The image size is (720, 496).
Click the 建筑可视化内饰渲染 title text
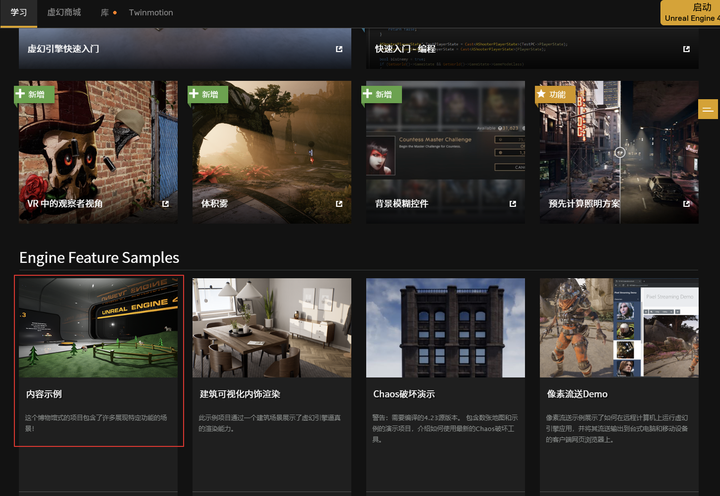pos(240,394)
